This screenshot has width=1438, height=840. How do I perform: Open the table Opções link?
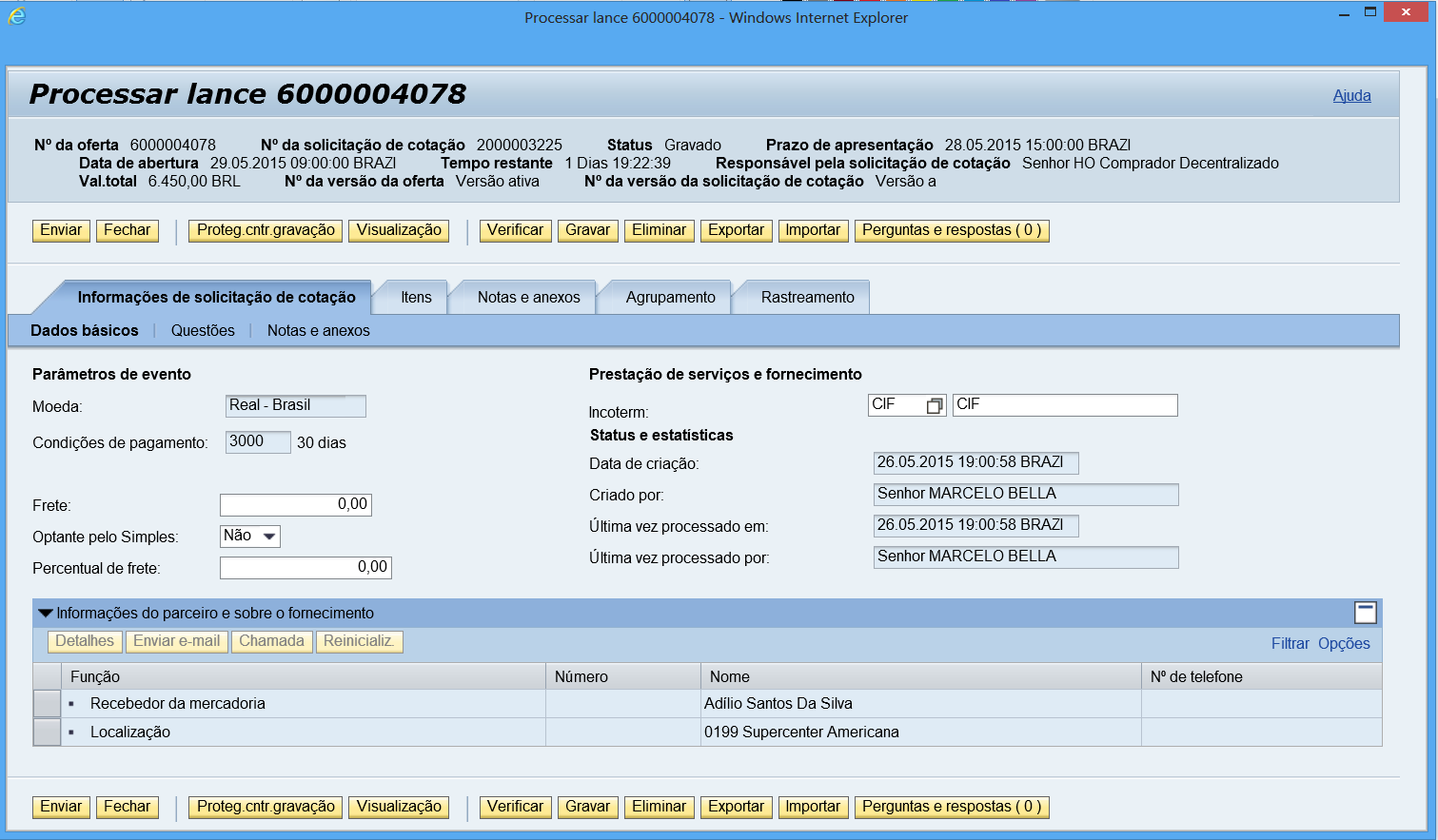[x=1344, y=643]
